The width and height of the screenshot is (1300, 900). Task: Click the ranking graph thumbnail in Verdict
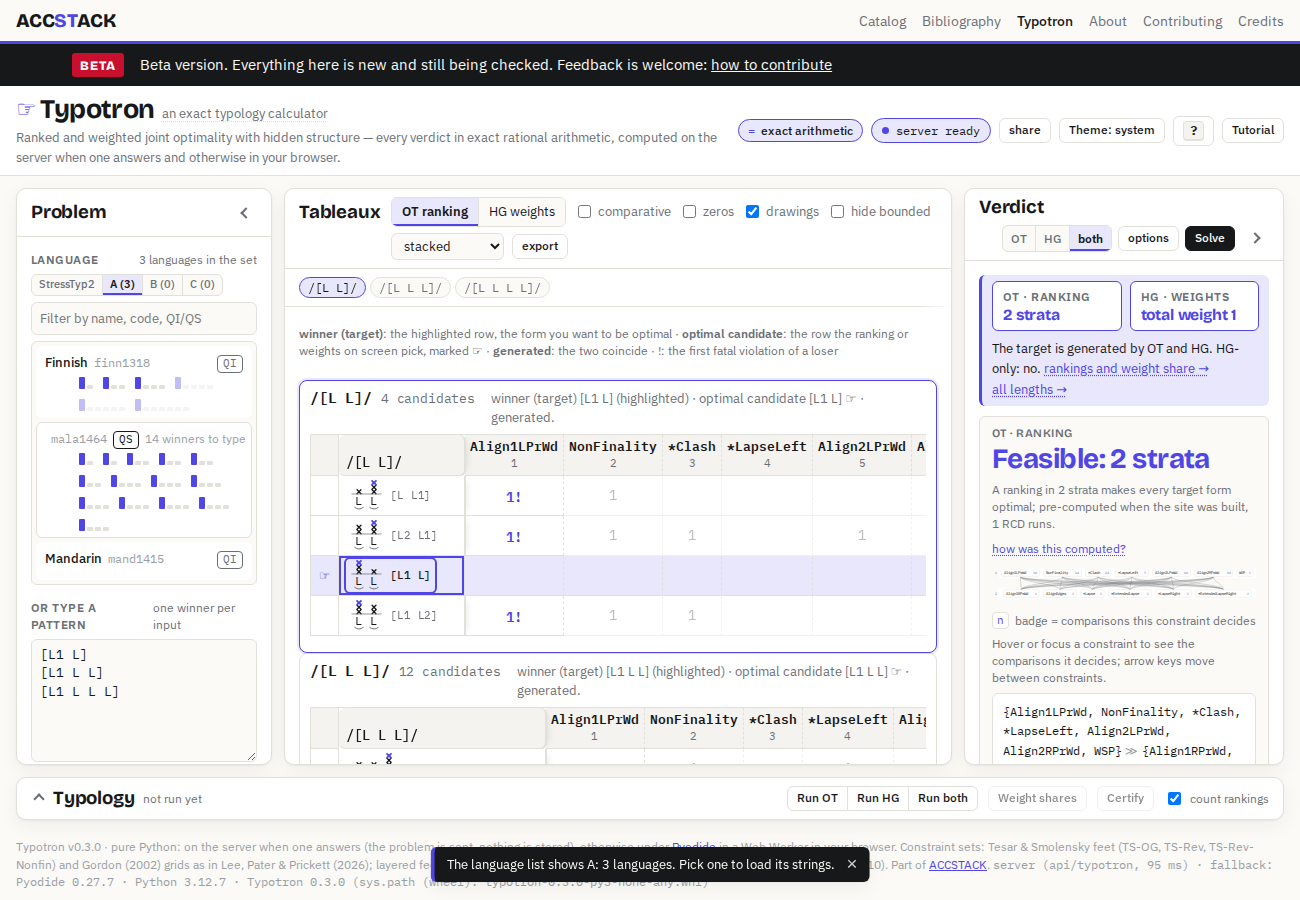tap(1124, 584)
